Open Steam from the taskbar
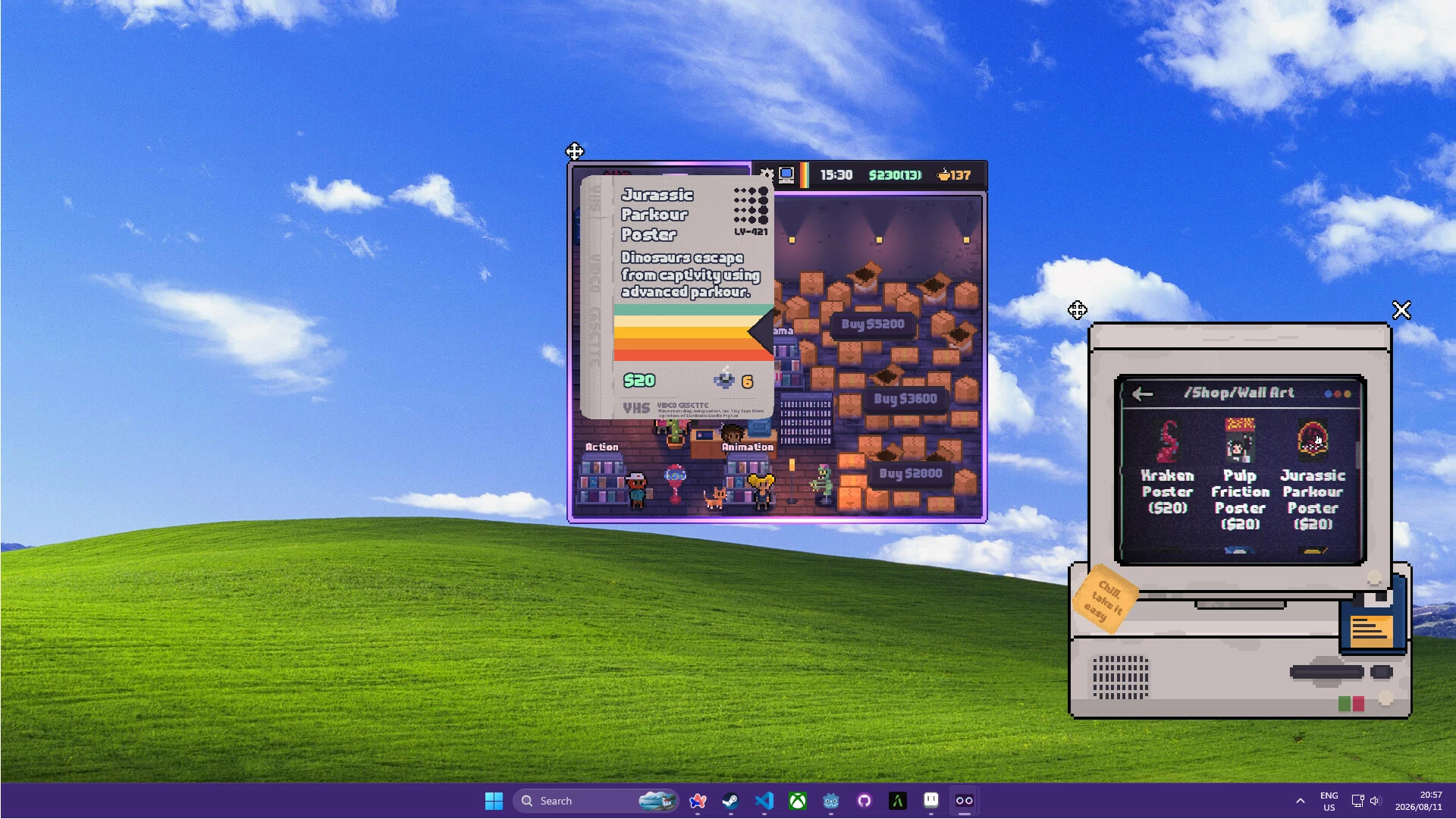Image resolution: width=1456 pixels, height=819 pixels. (730, 801)
